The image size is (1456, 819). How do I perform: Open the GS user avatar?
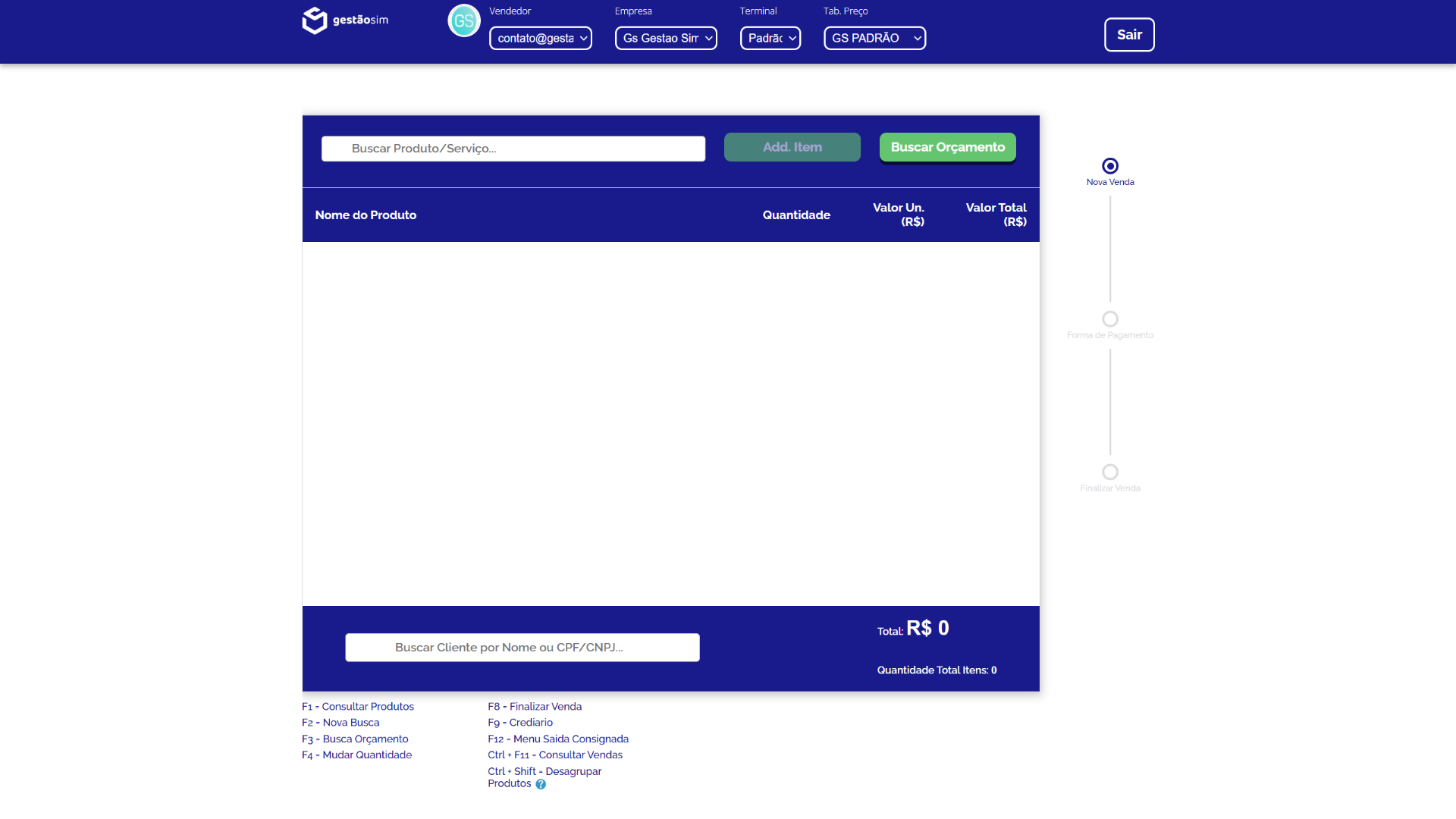click(464, 20)
